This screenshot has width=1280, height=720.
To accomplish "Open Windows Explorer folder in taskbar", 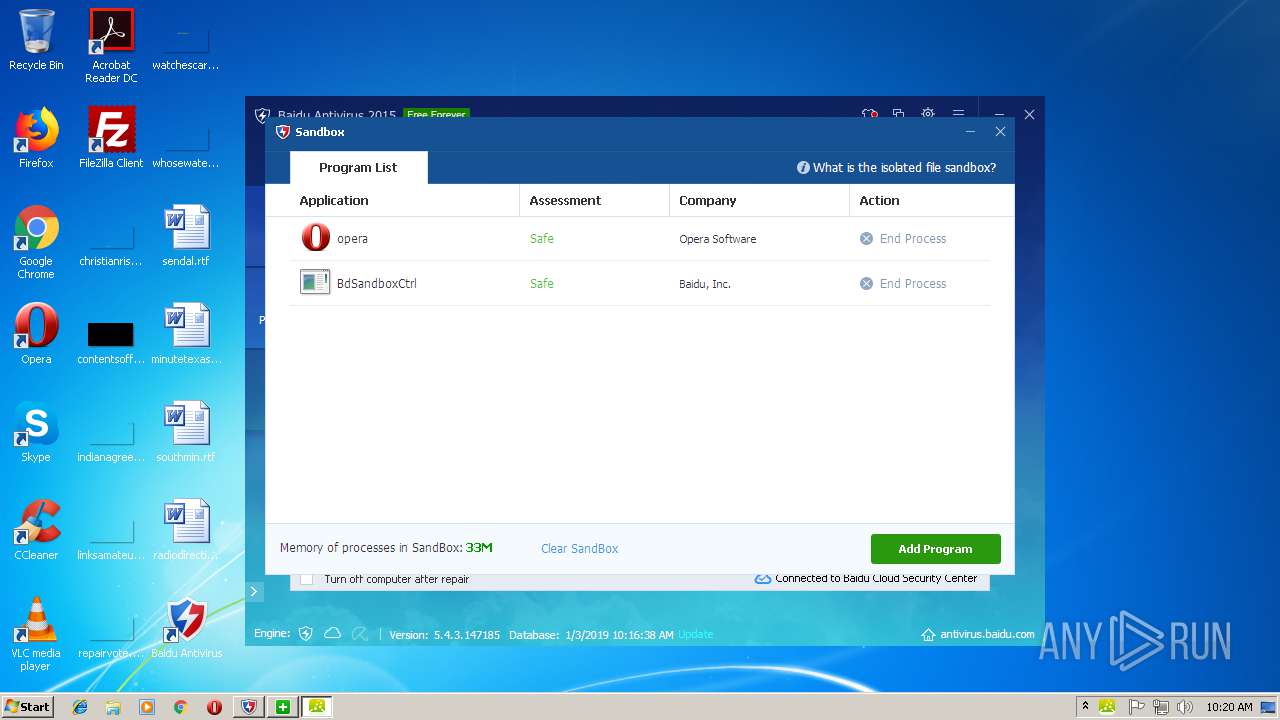I will point(113,707).
